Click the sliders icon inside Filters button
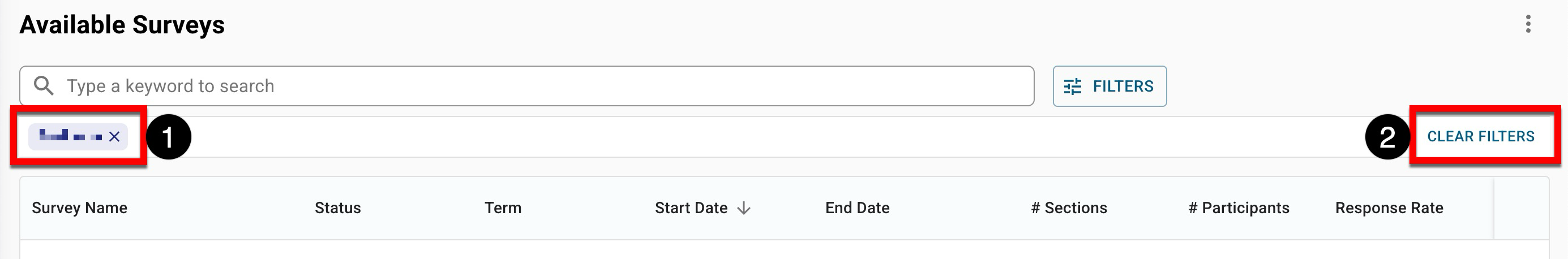Screen dimensions: 1568x259 pos(1073,87)
